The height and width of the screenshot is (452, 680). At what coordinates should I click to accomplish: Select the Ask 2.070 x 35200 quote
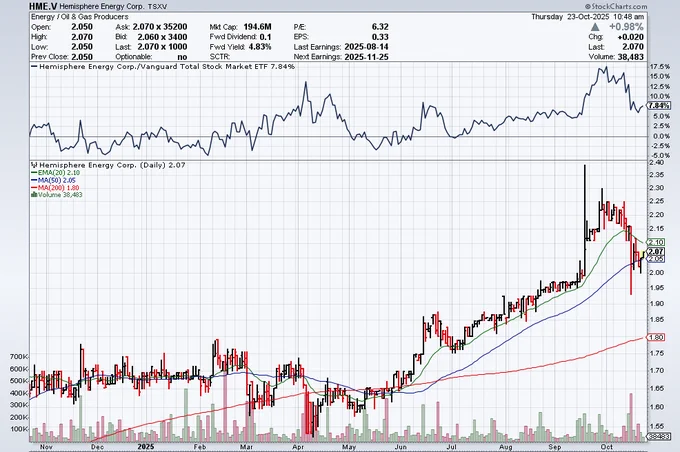(160, 27)
